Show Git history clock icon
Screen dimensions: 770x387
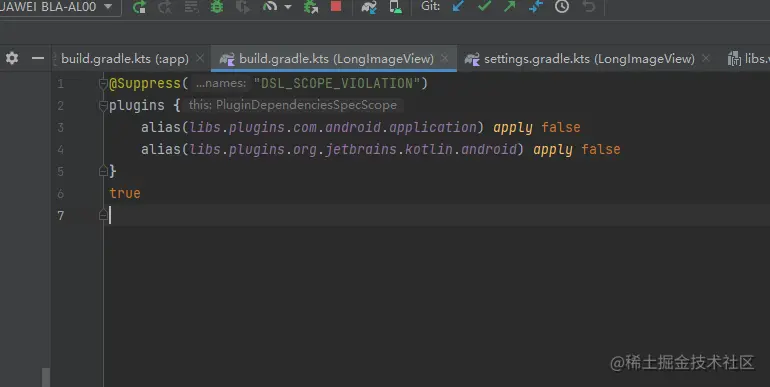tap(562, 6)
